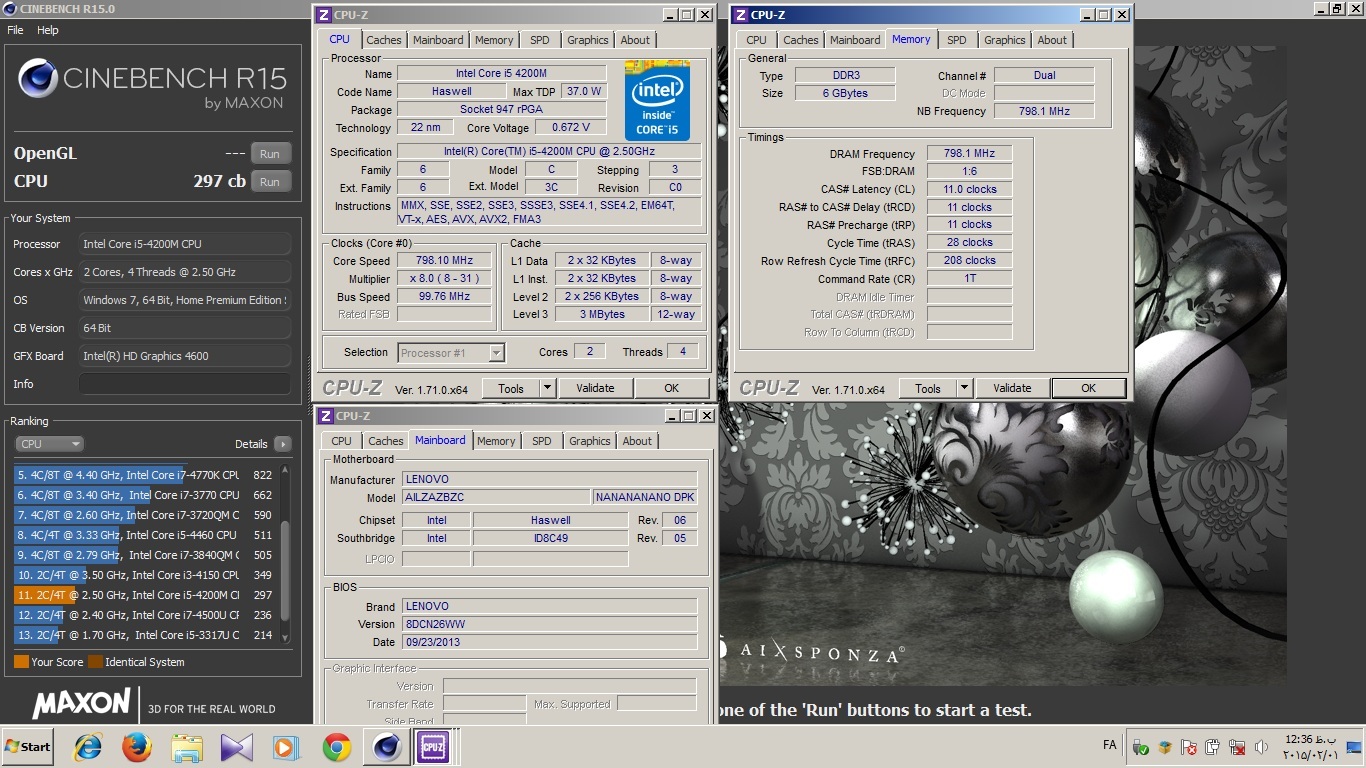Click the Show Desktop icon beside the clock
1366x768 pixels.
(1354, 747)
